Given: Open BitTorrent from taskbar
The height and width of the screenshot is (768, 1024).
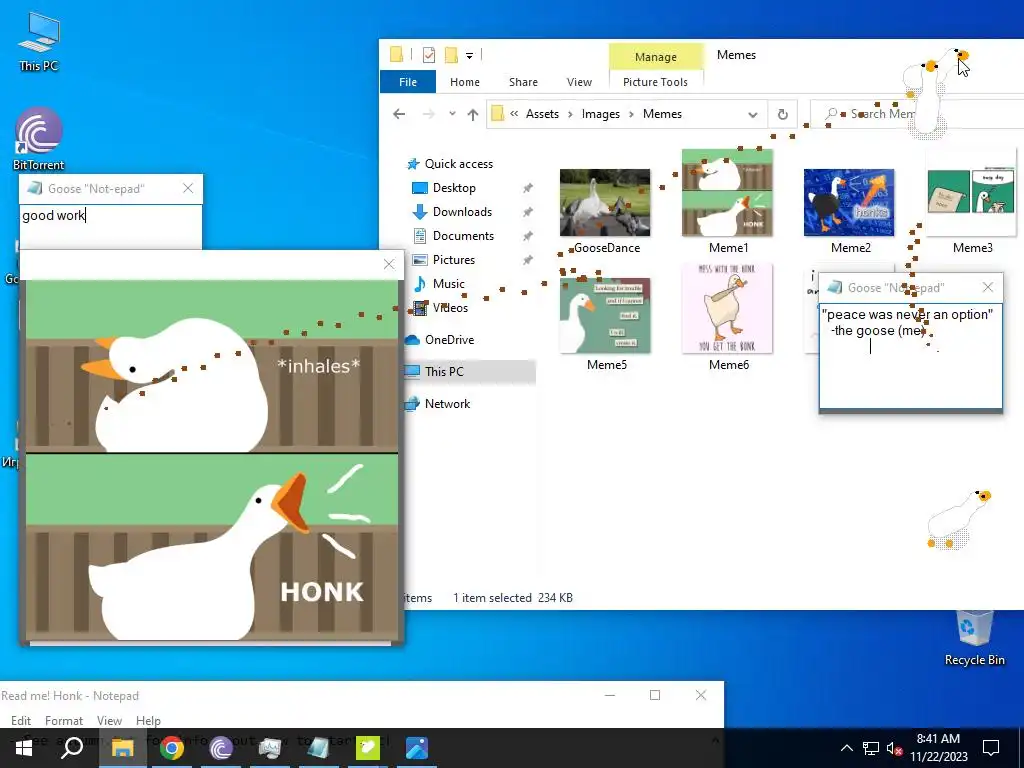Looking at the screenshot, I should 221,748.
